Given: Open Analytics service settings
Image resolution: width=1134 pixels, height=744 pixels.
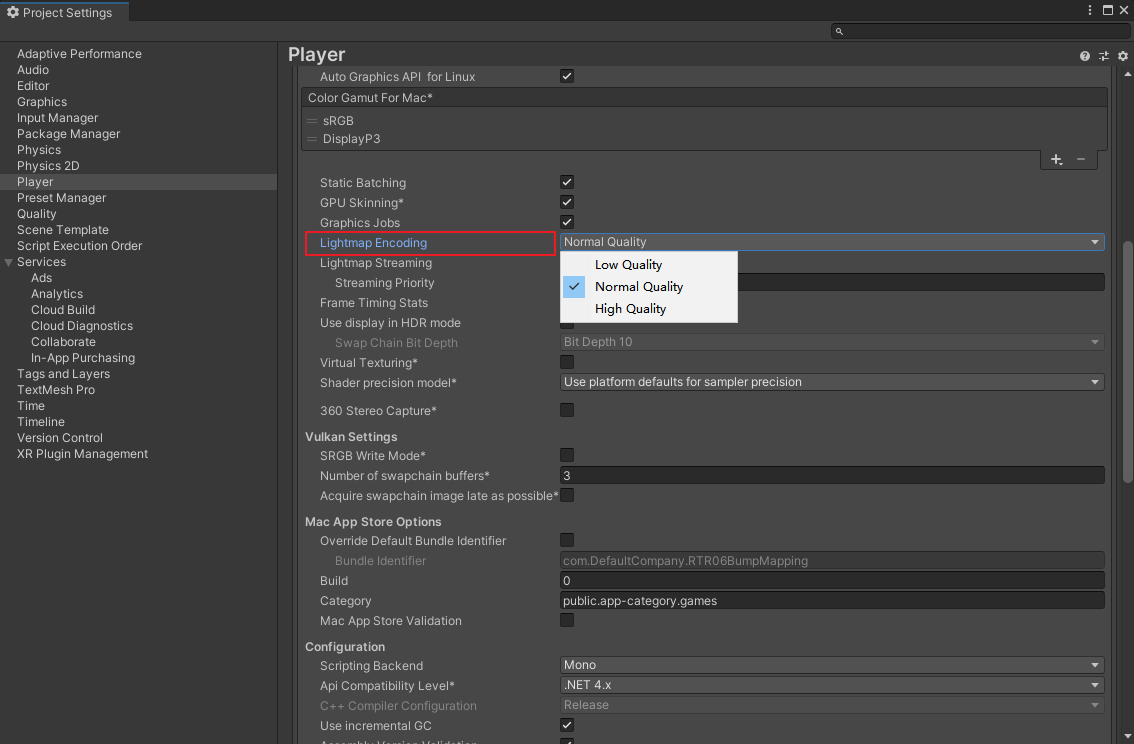Looking at the screenshot, I should pyautogui.click(x=57, y=294).
